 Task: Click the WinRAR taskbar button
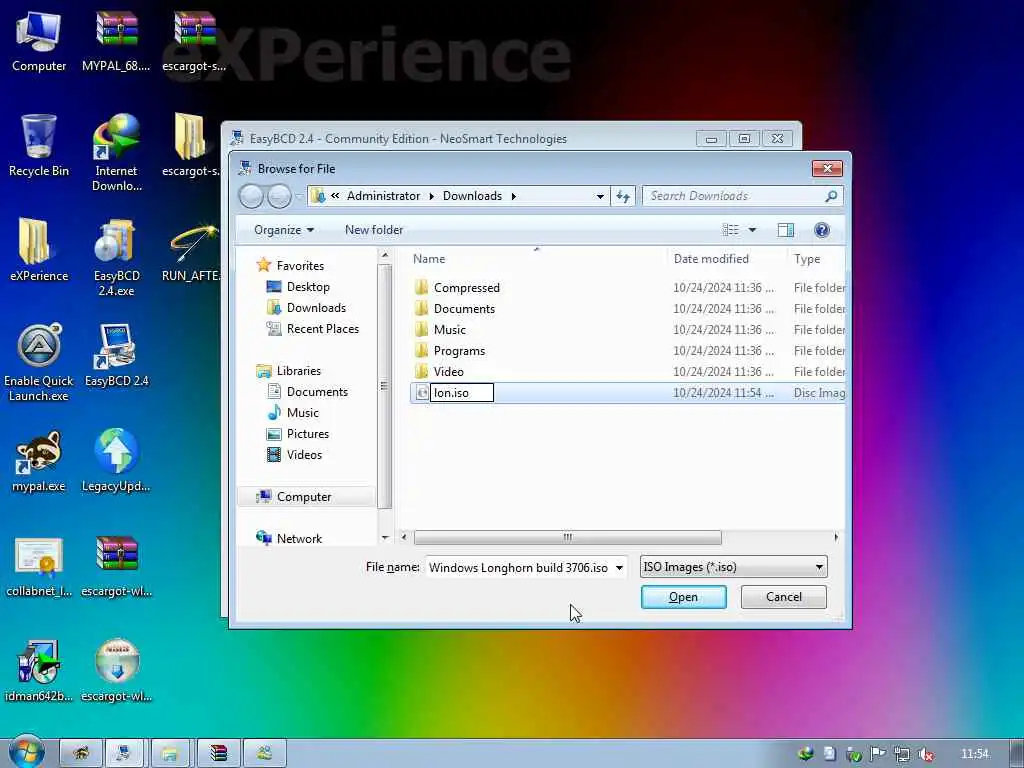[x=218, y=754]
